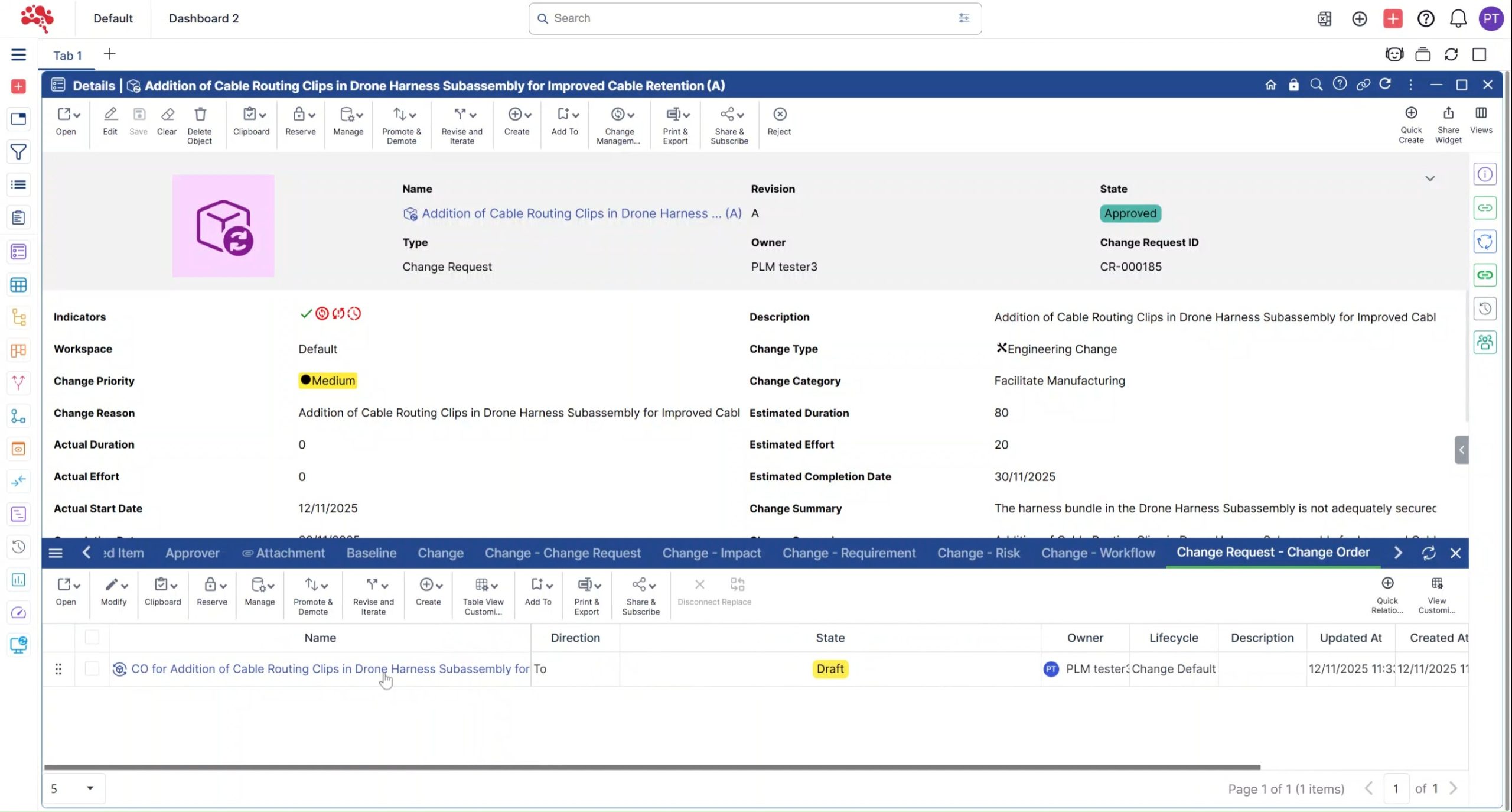Tick the checkbox for the CO row
Screen dimensions: 1512x812
click(92, 668)
